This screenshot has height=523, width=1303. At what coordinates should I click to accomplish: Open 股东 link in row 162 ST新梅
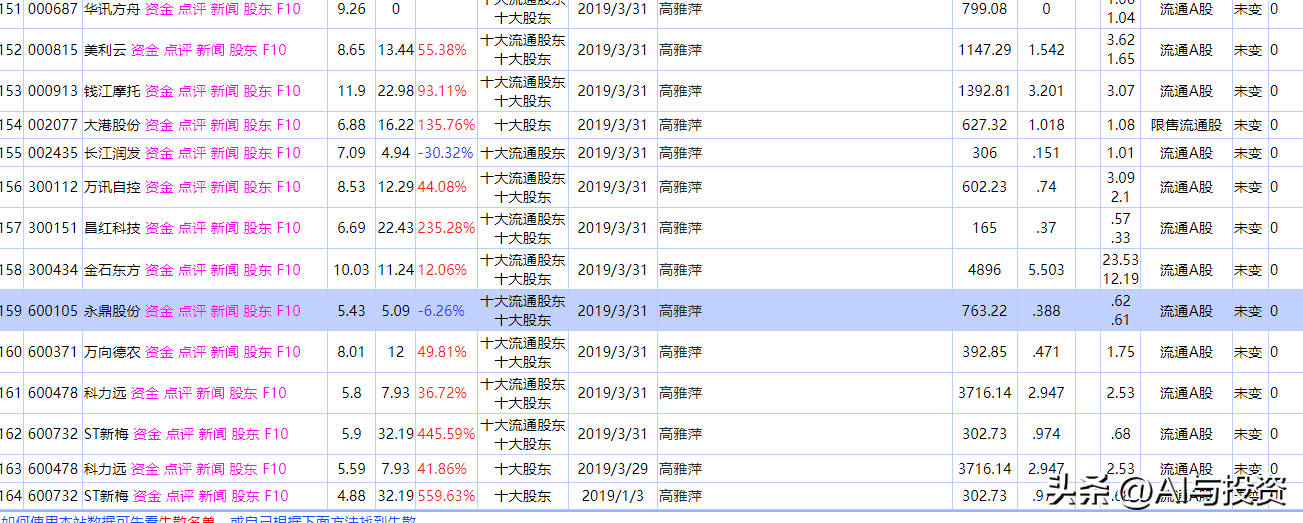245,434
